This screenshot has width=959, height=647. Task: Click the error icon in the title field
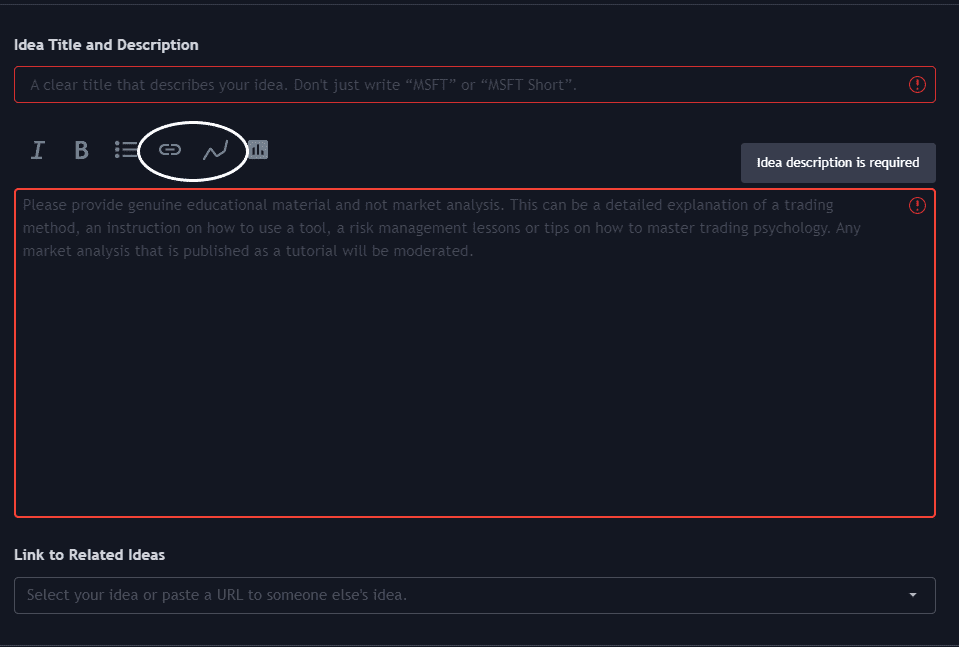click(917, 84)
